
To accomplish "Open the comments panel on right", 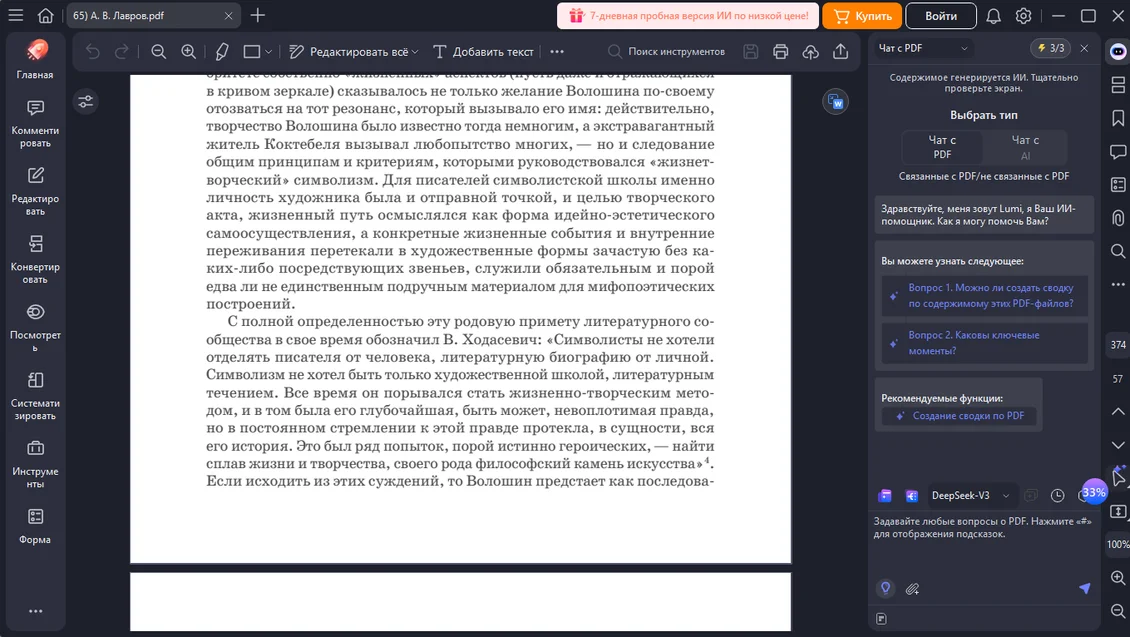I will point(1118,151).
